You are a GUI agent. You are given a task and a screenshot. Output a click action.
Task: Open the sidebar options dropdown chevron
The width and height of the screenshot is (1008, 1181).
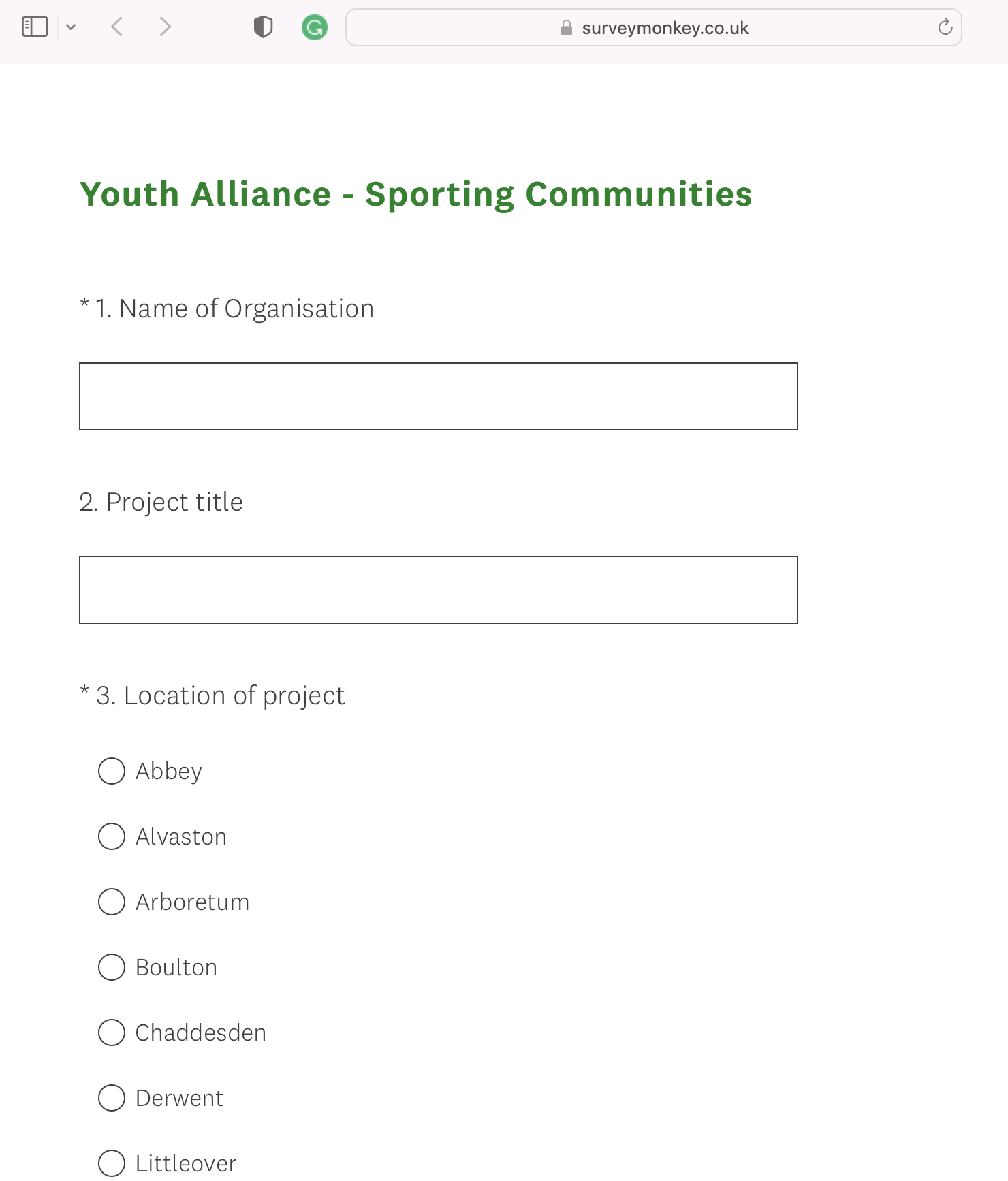[71, 27]
